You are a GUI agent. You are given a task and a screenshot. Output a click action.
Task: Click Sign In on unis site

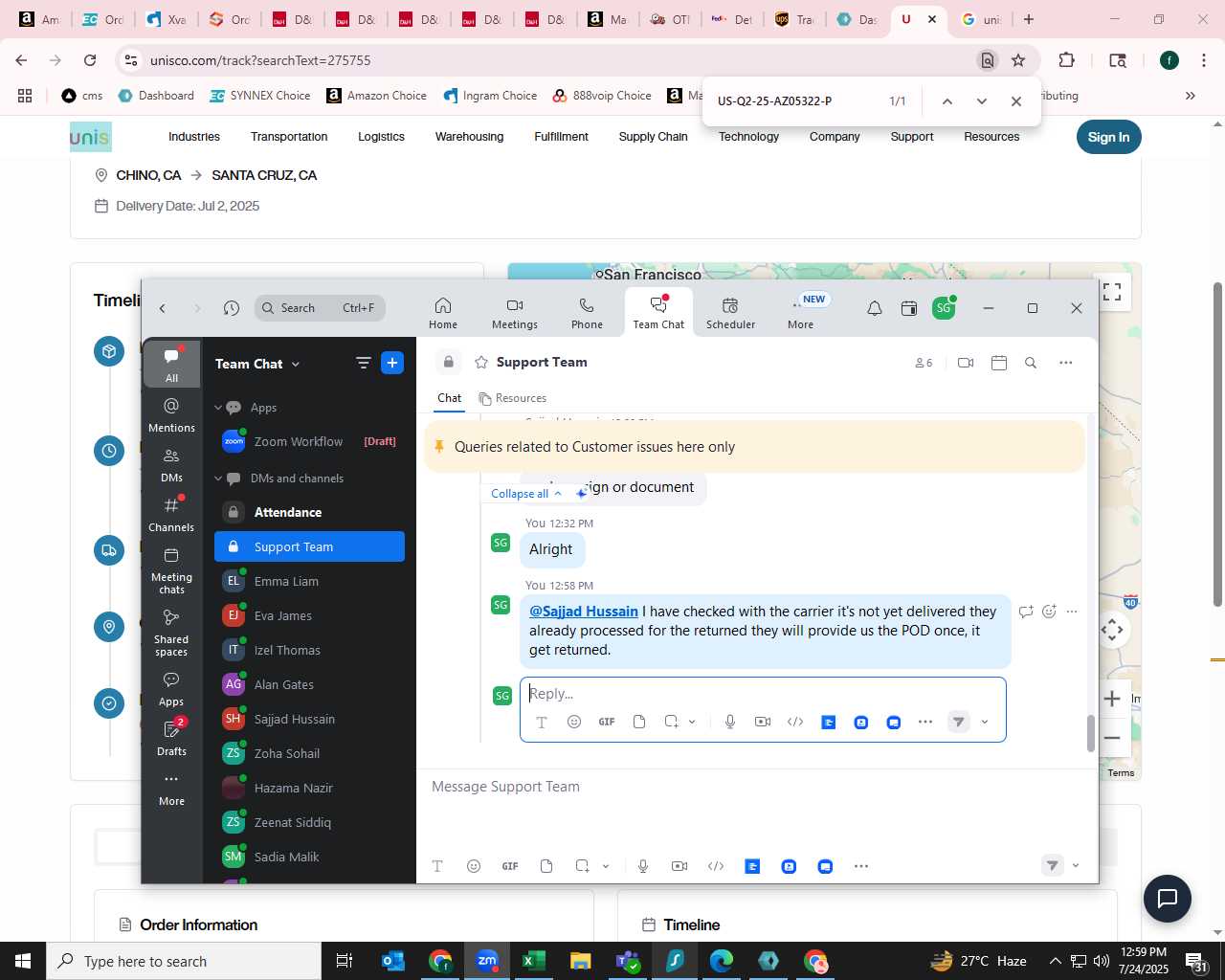[1108, 137]
